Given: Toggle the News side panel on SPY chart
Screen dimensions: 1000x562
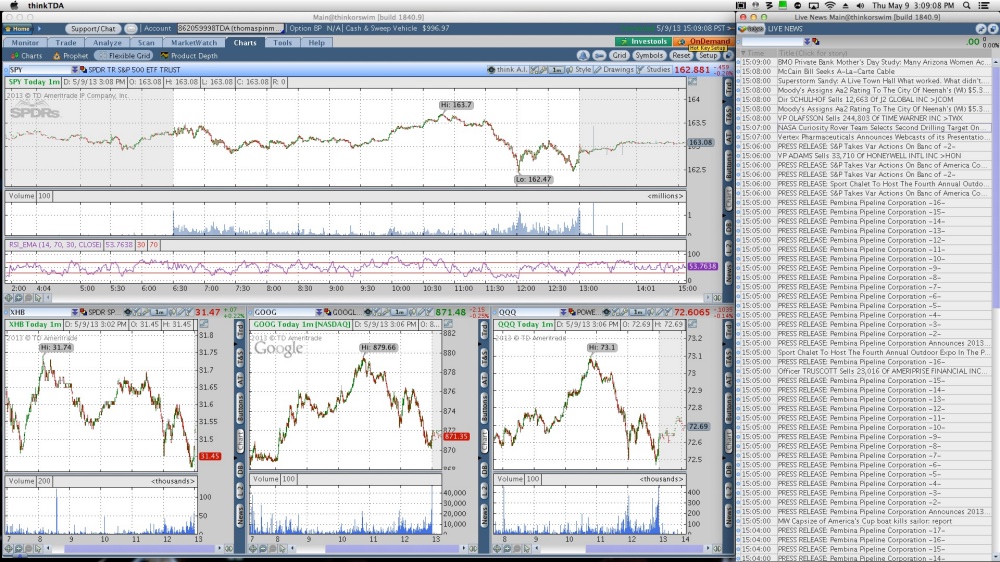Looking at the screenshot, I should [728, 274].
